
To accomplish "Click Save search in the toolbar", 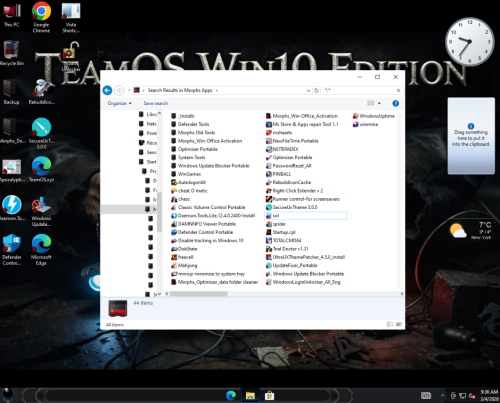I will [156, 103].
